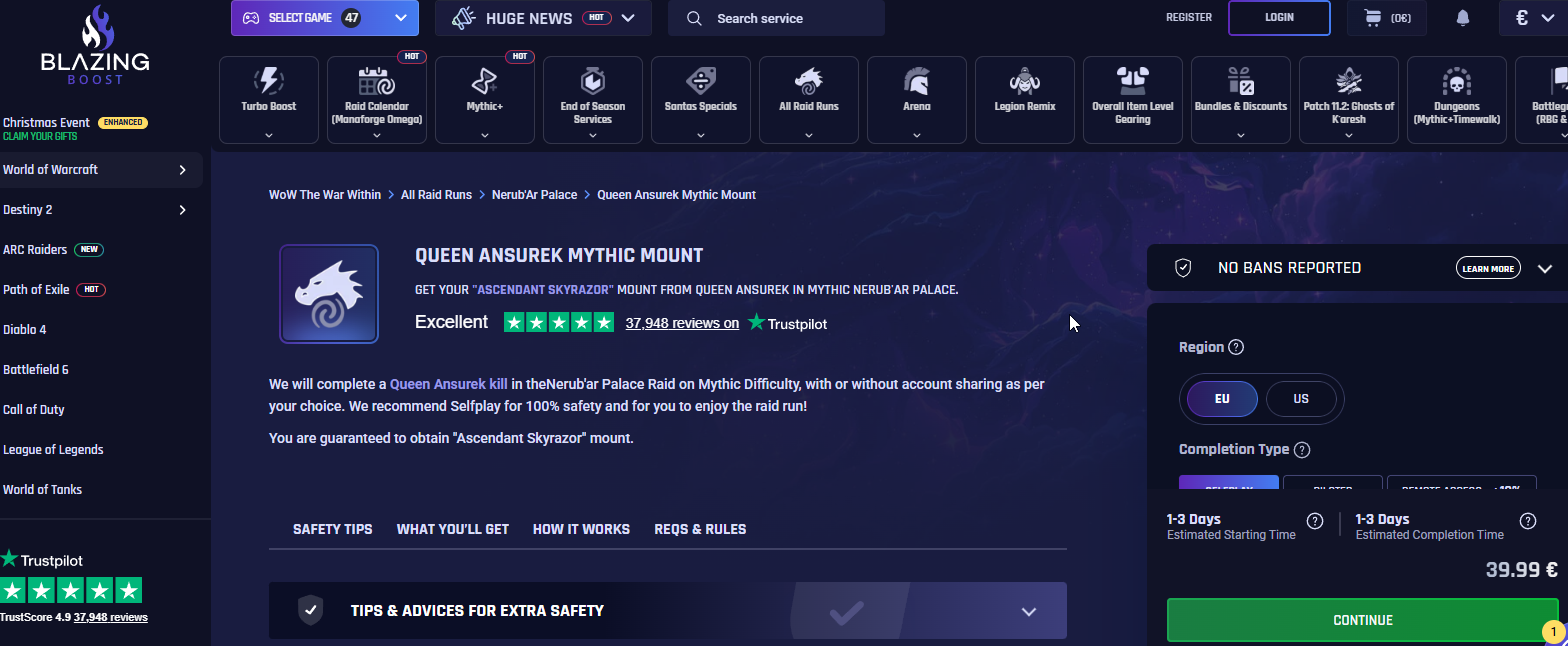Click the Learn More button

tap(1488, 268)
